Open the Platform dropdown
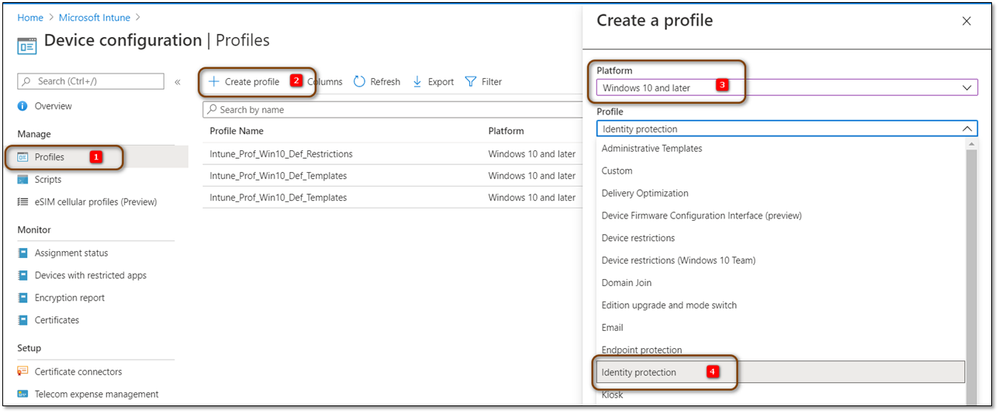 pos(787,87)
